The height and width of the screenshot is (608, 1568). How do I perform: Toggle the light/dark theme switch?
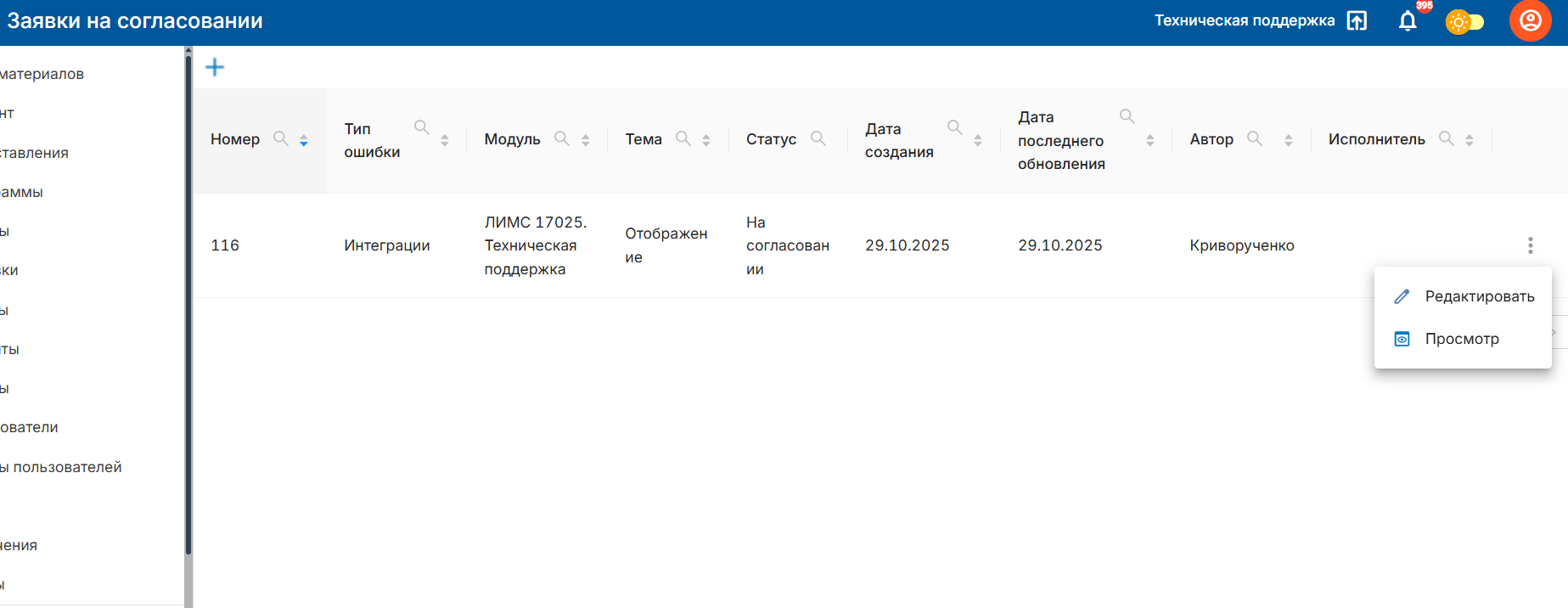click(1464, 22)
